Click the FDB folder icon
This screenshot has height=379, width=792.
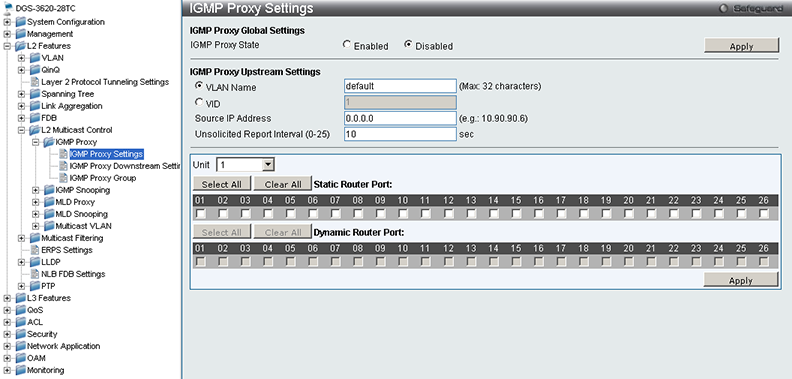[34, 118]
